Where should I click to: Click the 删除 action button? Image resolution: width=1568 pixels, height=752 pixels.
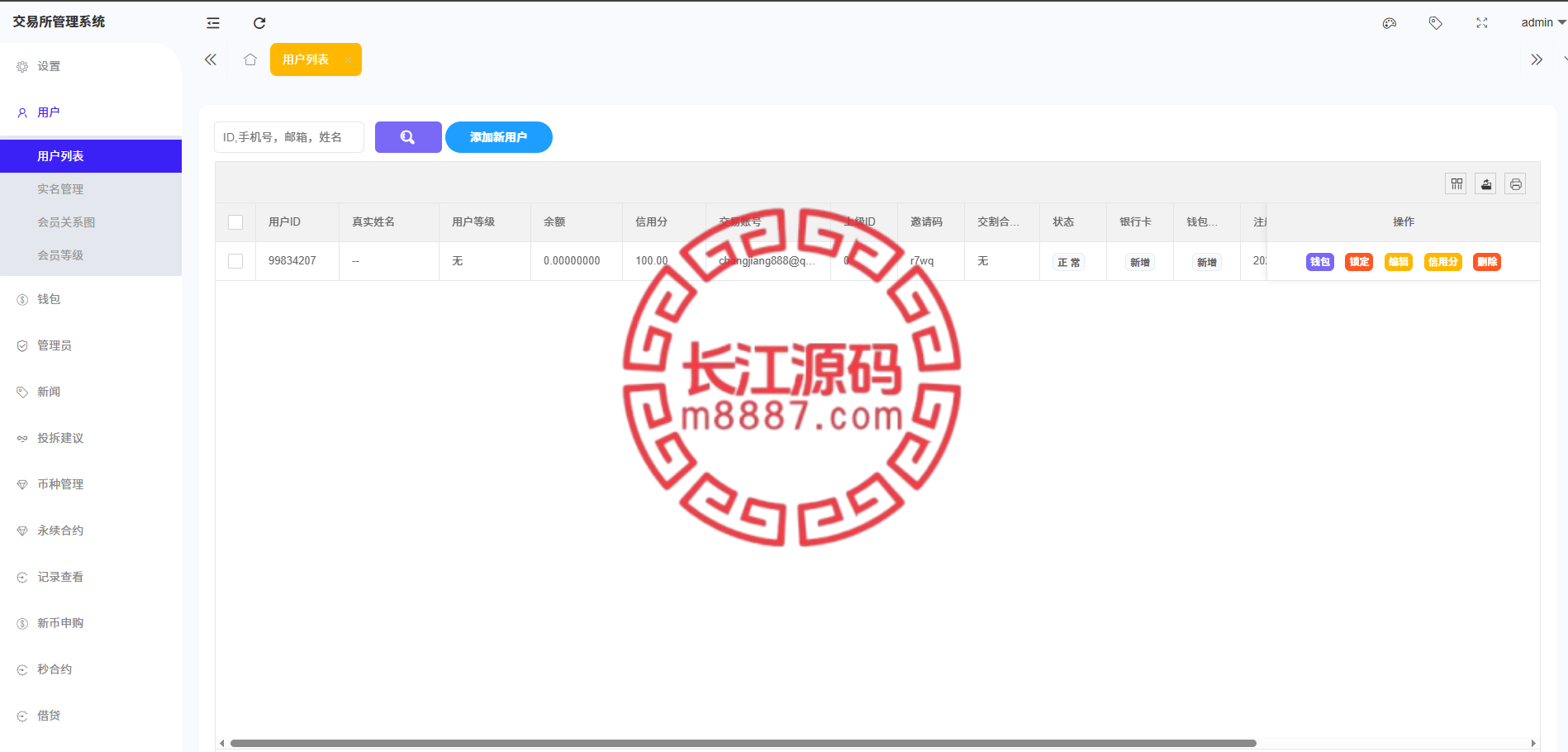(1487, 262)
